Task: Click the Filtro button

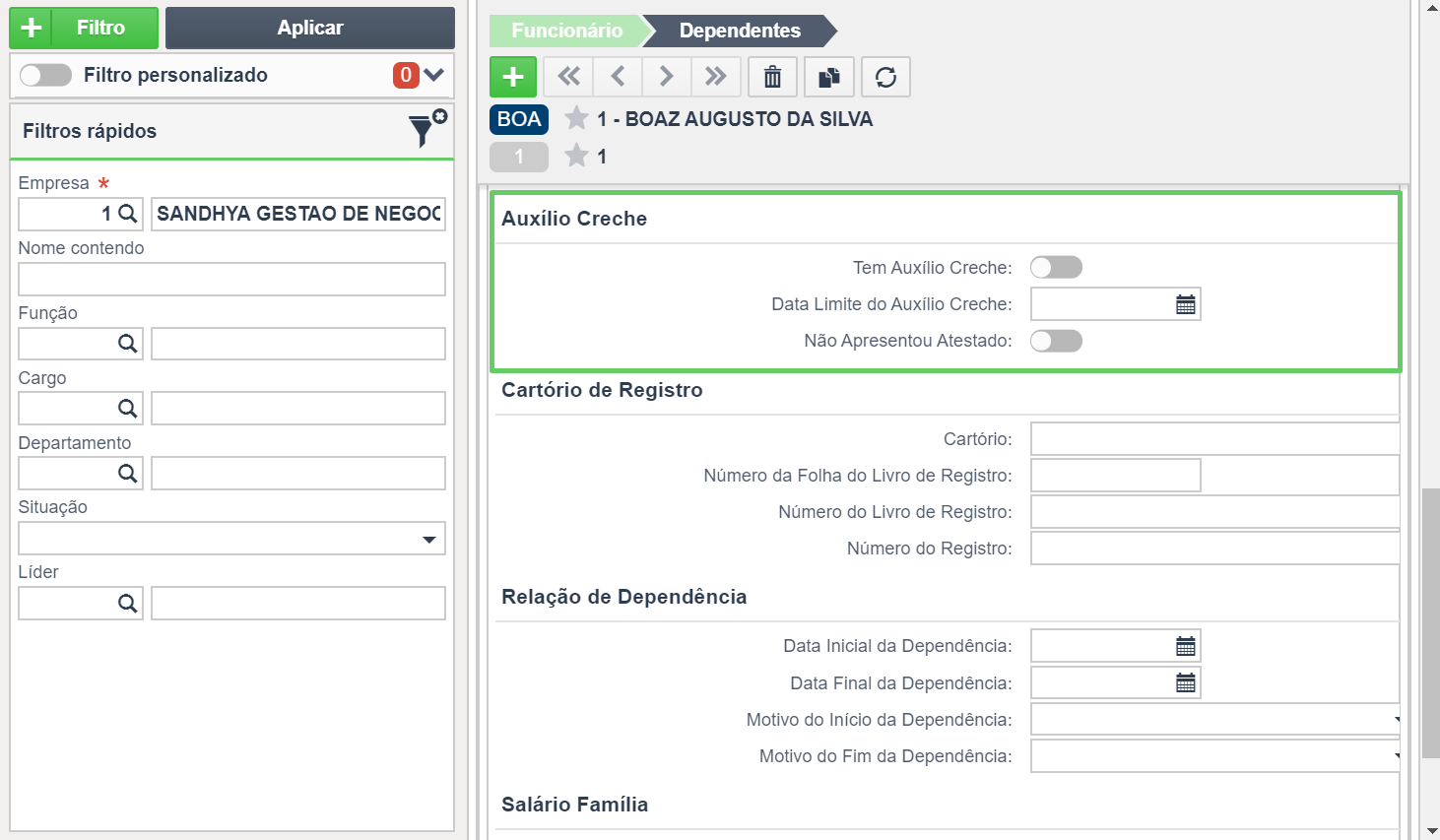Action: (84, 28)
